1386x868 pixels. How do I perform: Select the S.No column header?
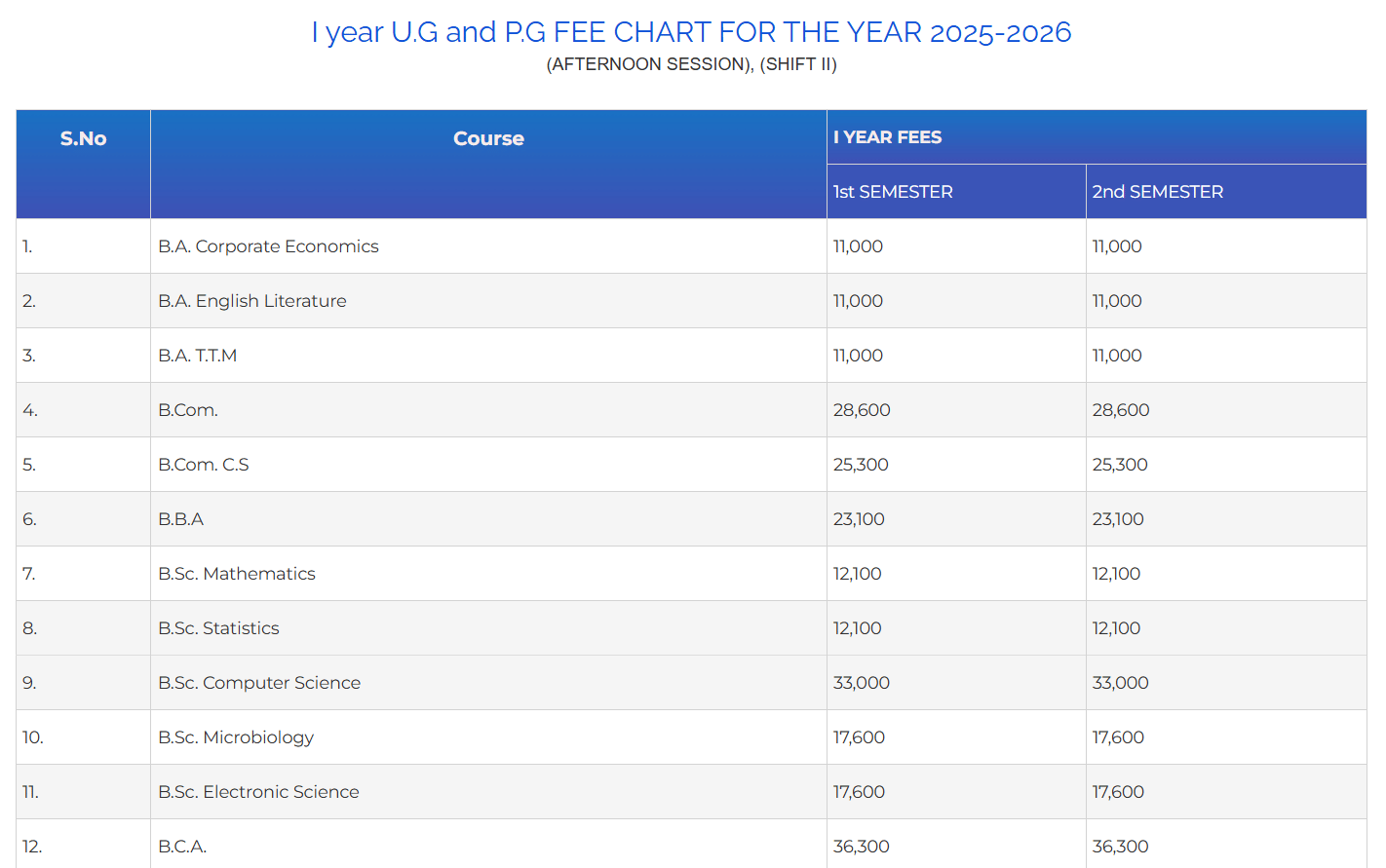pos(83,138)
